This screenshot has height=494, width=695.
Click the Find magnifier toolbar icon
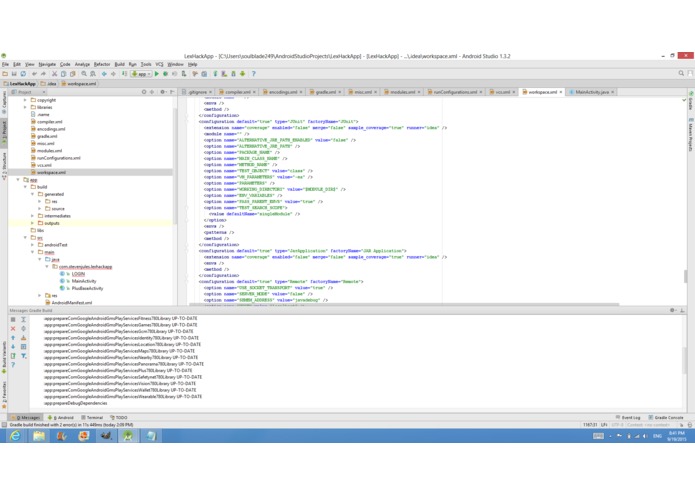click(x=84, y=74)
